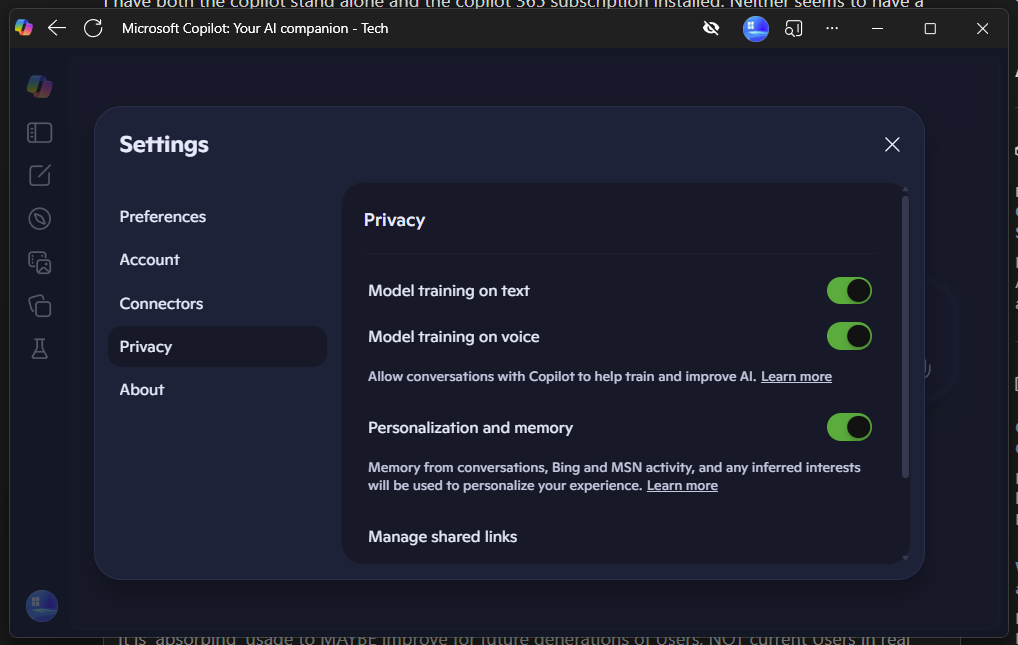
Task: Click the Model training on voice label
Action: pyautogui.click(x=454, y=336)
